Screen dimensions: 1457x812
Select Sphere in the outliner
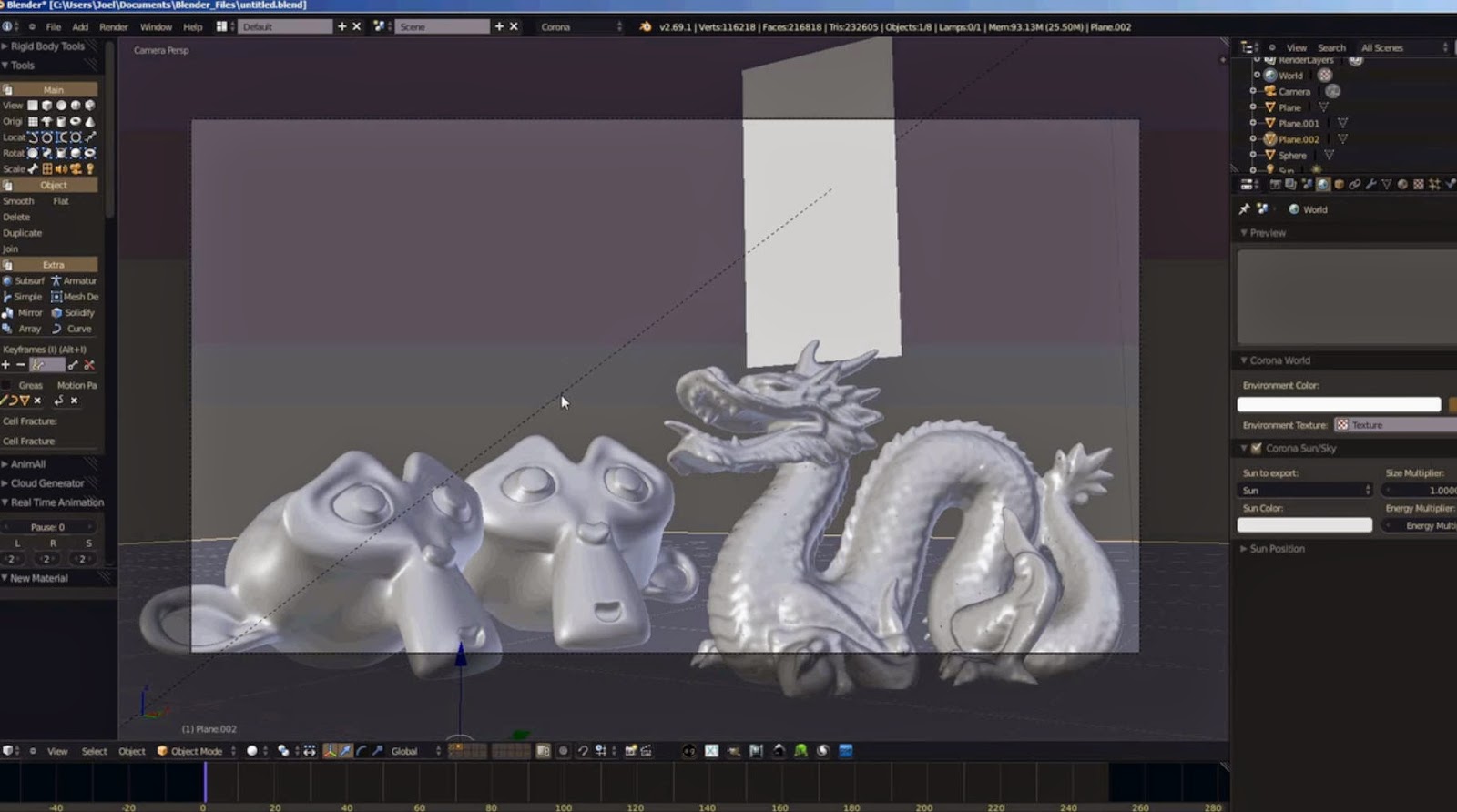(1292, 156)
